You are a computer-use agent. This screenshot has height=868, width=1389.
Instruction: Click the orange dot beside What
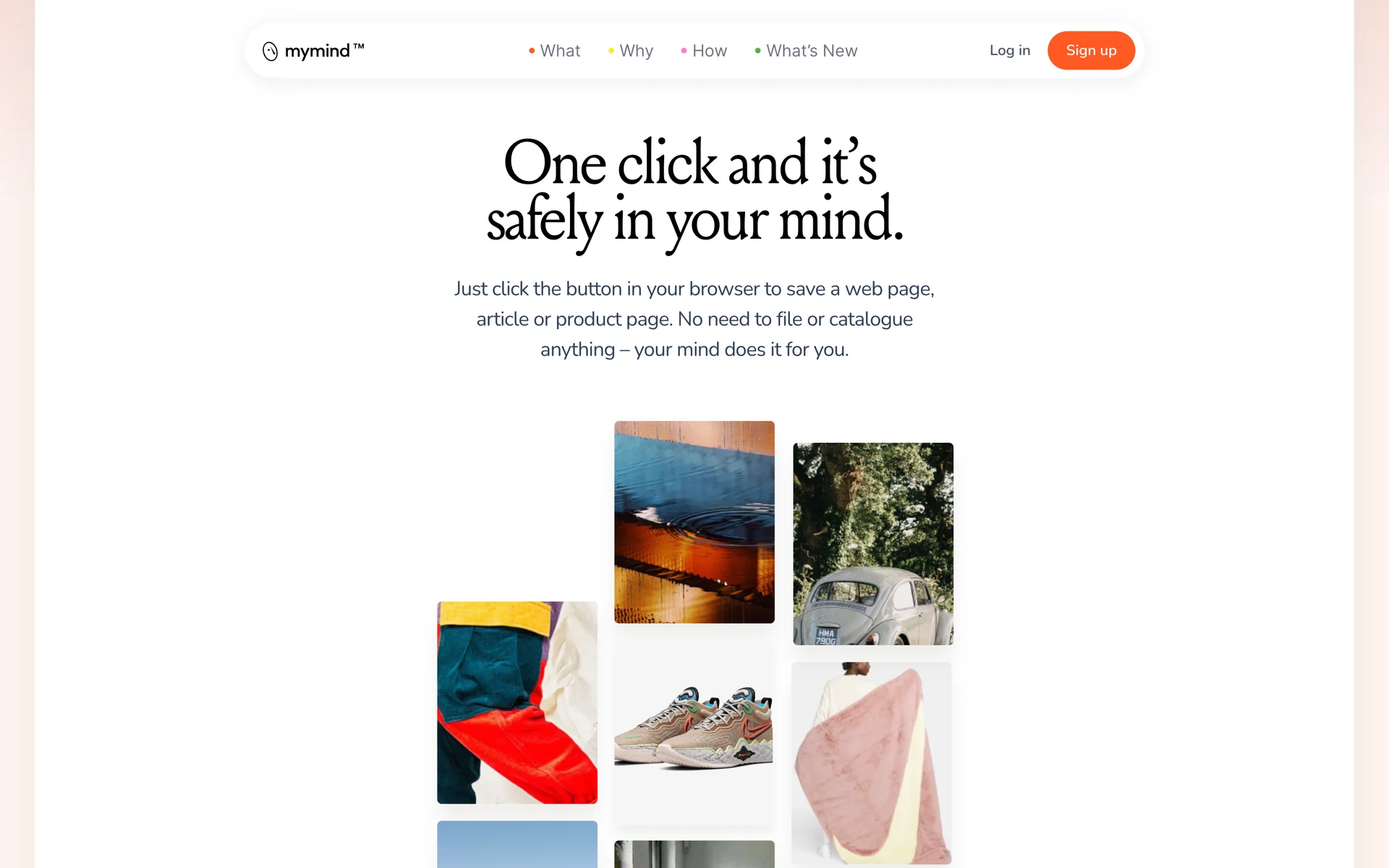[x=532, y=51]
